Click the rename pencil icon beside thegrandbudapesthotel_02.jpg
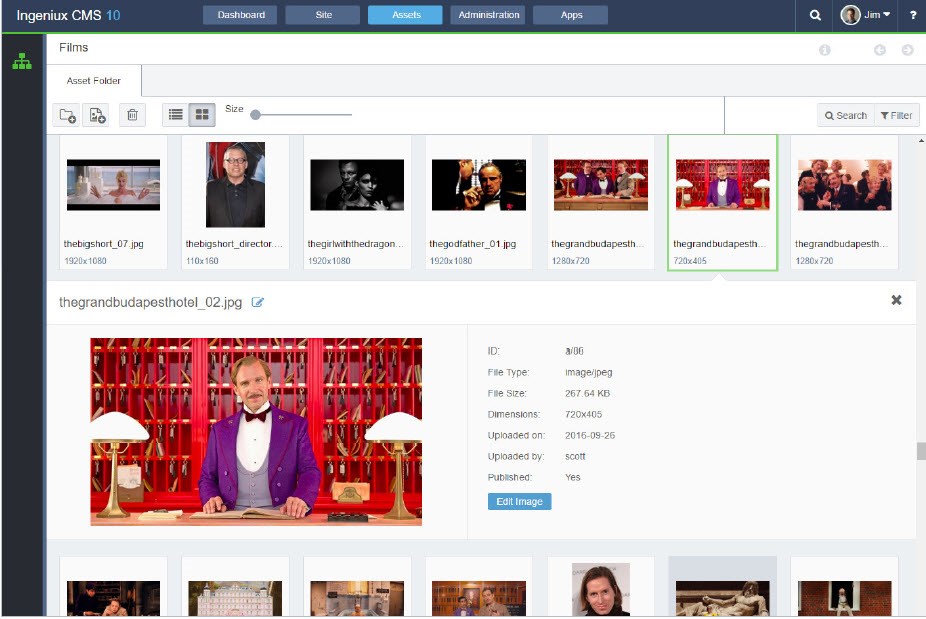Image resolution: width=926 pixels, height=619 pixels. point(257,302)
